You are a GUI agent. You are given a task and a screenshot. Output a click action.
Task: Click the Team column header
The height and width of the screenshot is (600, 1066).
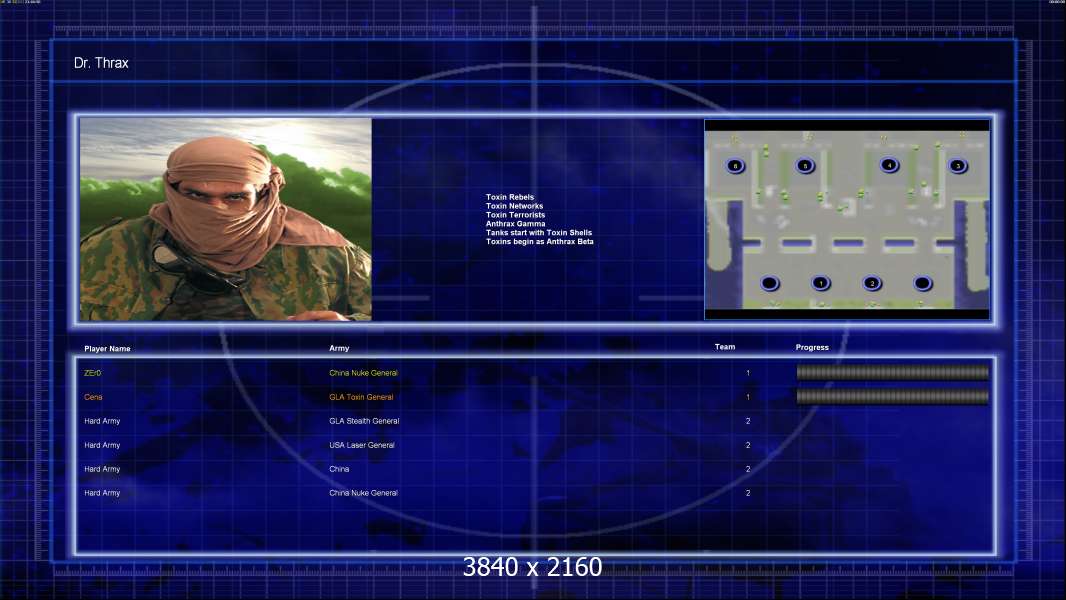point(725,347)
